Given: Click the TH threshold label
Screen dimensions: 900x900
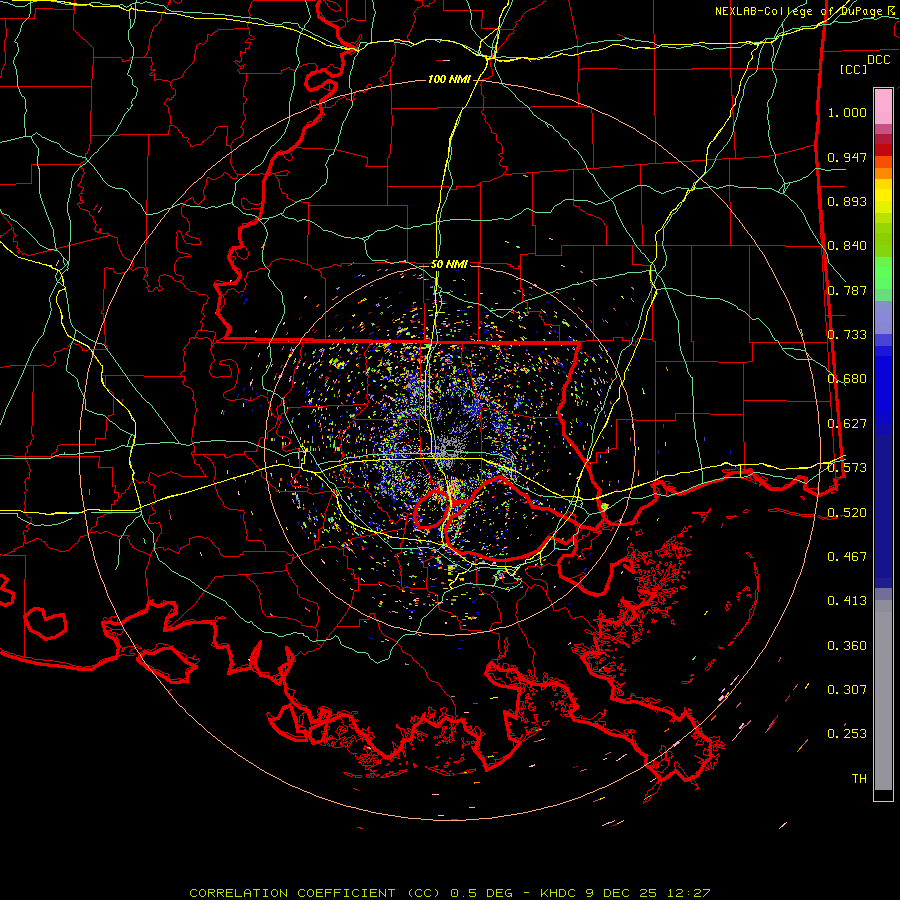Looking at the screenshot, I should point(859,779).
